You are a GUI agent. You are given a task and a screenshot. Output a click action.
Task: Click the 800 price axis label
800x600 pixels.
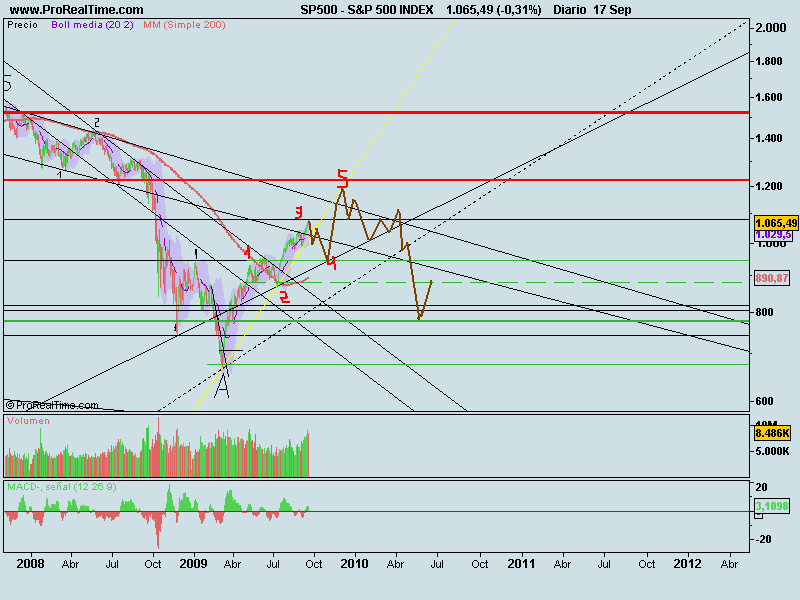point(764,312)
